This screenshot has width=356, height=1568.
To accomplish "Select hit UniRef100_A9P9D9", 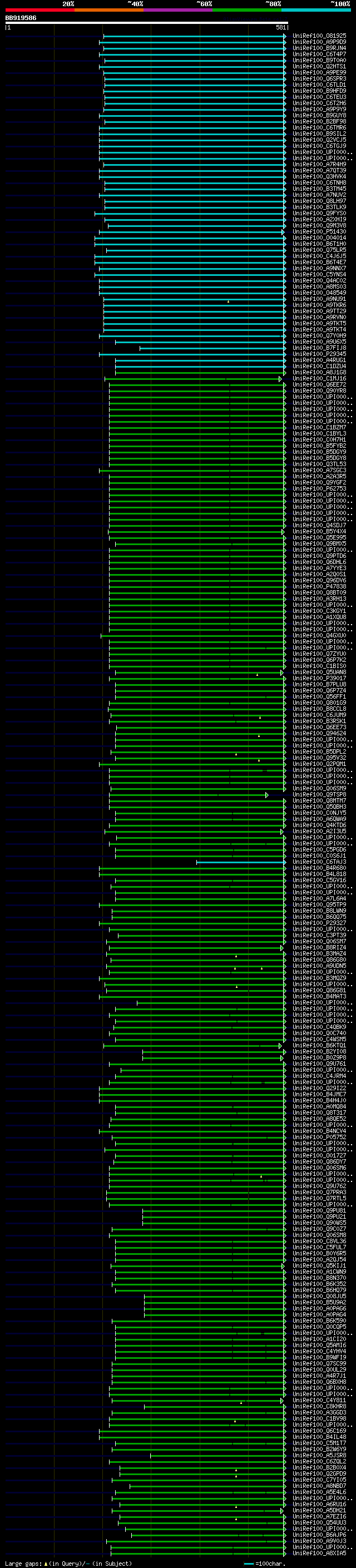I will (x=319, y=43).
